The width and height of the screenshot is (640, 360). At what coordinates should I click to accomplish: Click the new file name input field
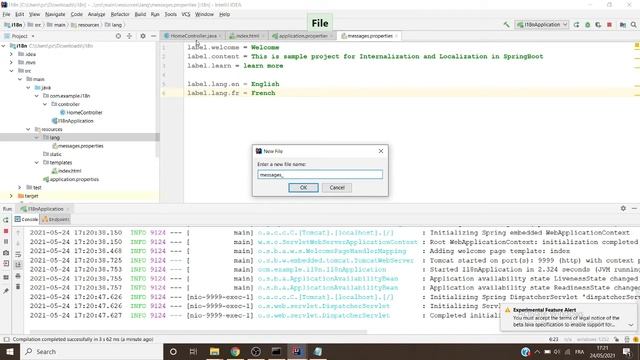click(x=320, y=175)
